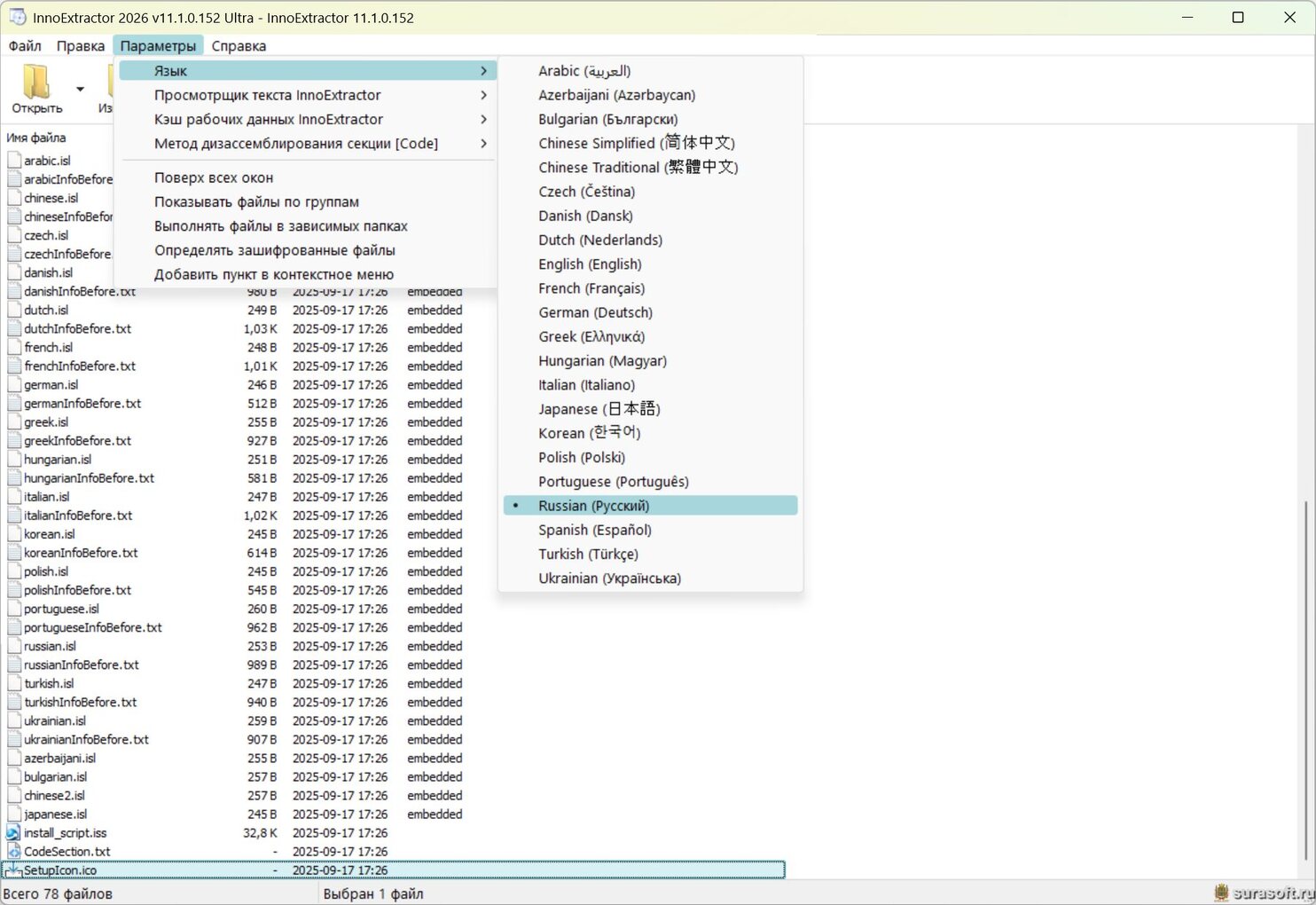This screenshot has height=905, width=1316.
Task: Click the CodeSection.txt file icon
Action: (13, 852)
